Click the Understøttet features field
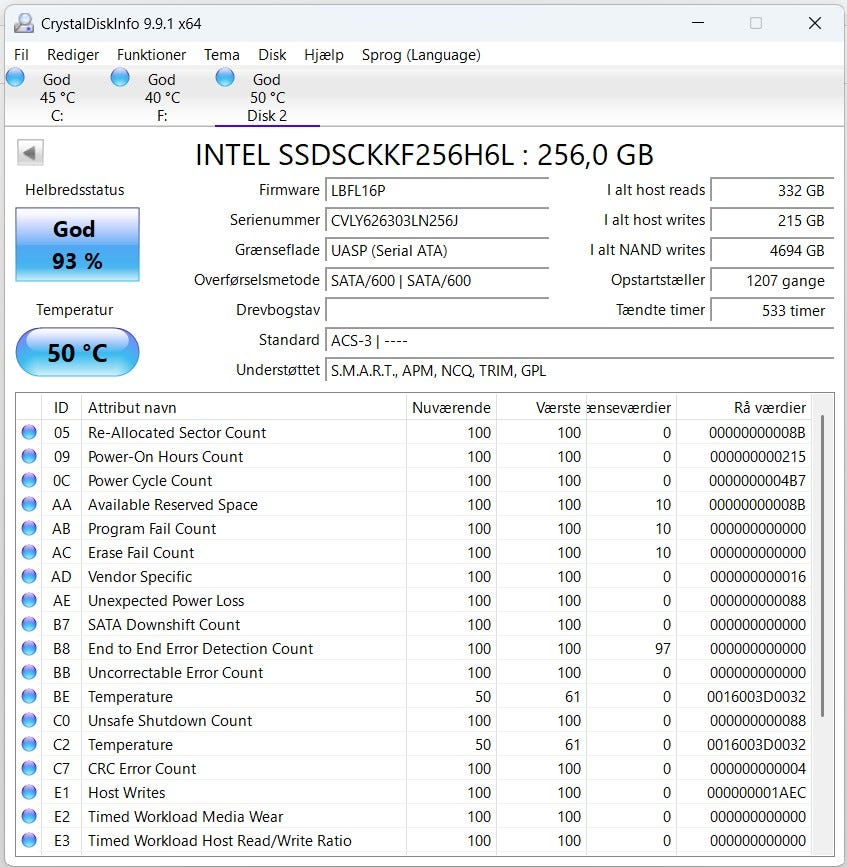The height and width of the screenshot is (867, 847). (x=579, y=370)
